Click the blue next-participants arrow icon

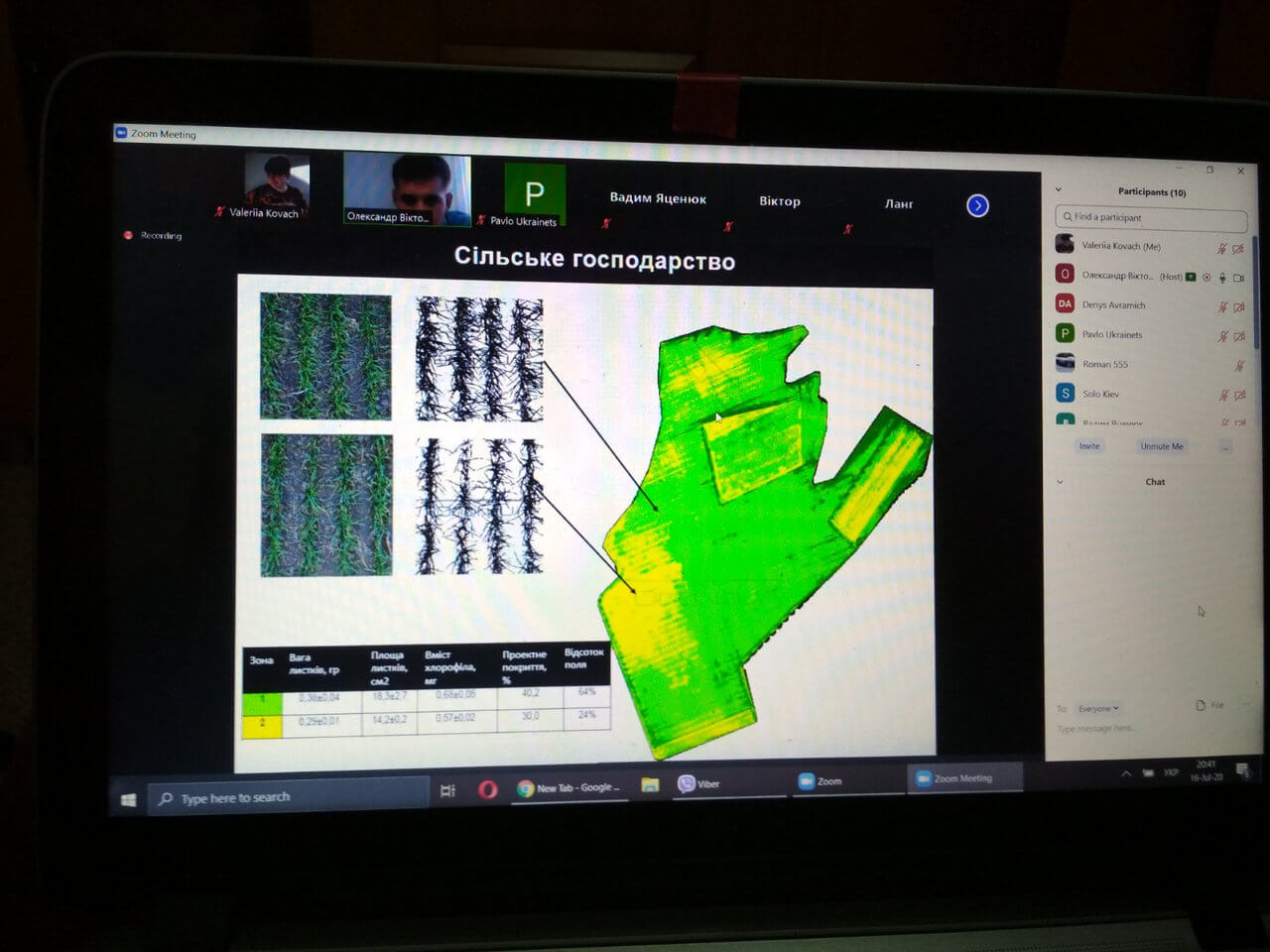(977, 205)
